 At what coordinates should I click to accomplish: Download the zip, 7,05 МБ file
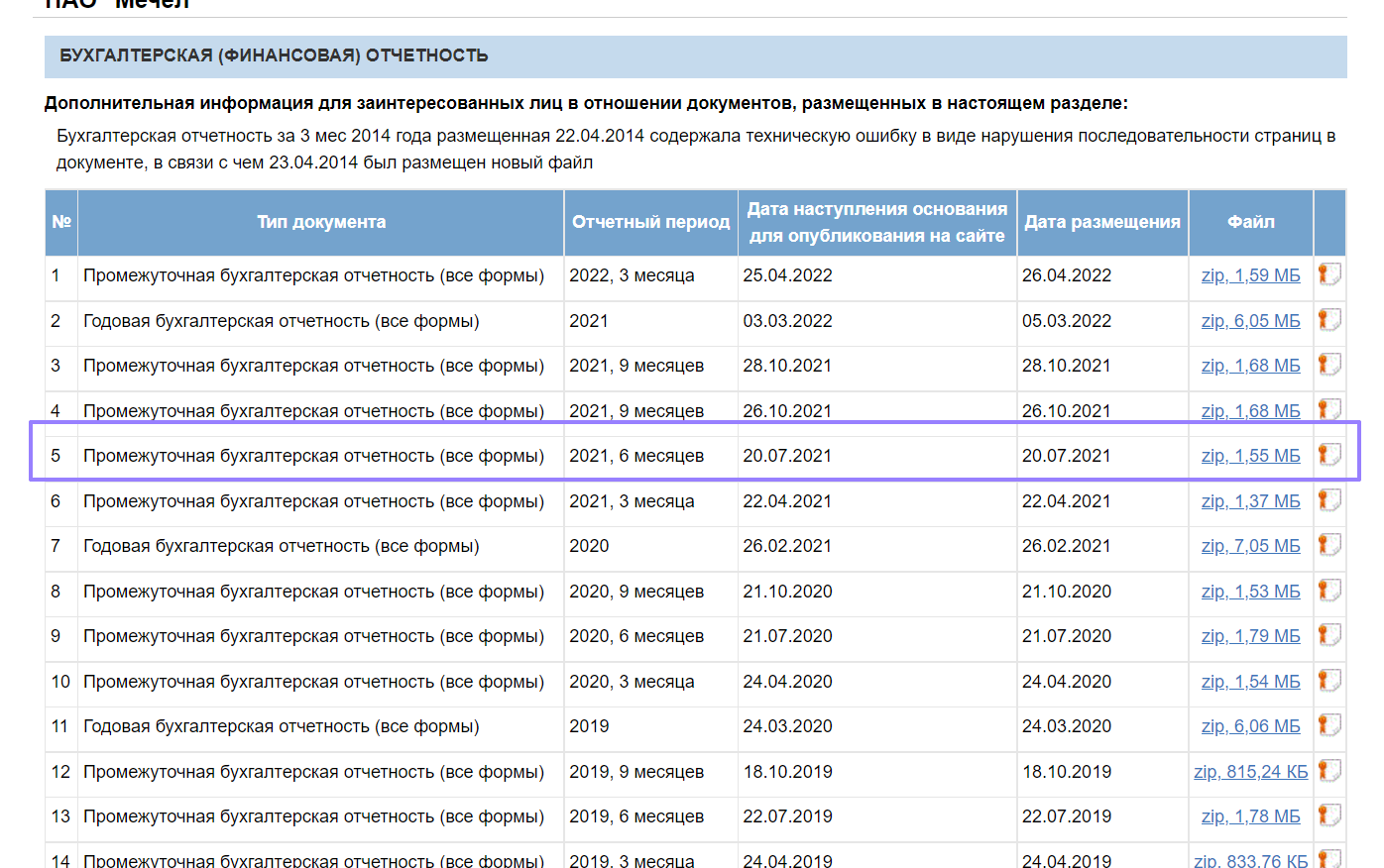tap(1250, 546)
